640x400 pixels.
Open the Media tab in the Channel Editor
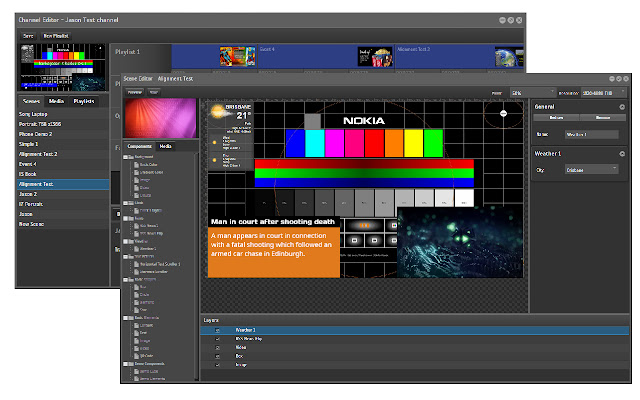click(x=56, y=101)
